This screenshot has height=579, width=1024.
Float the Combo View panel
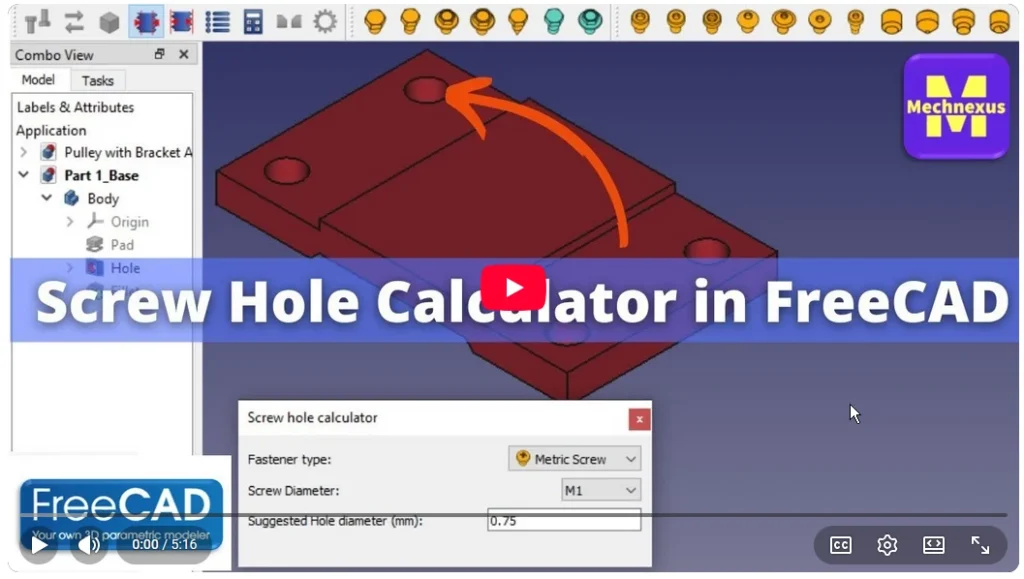tap(159, 54)
